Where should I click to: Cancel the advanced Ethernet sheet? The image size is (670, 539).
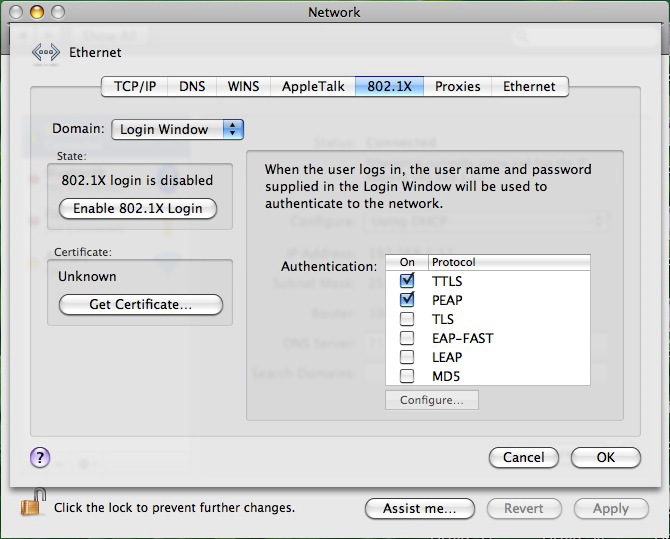[523, 457]
